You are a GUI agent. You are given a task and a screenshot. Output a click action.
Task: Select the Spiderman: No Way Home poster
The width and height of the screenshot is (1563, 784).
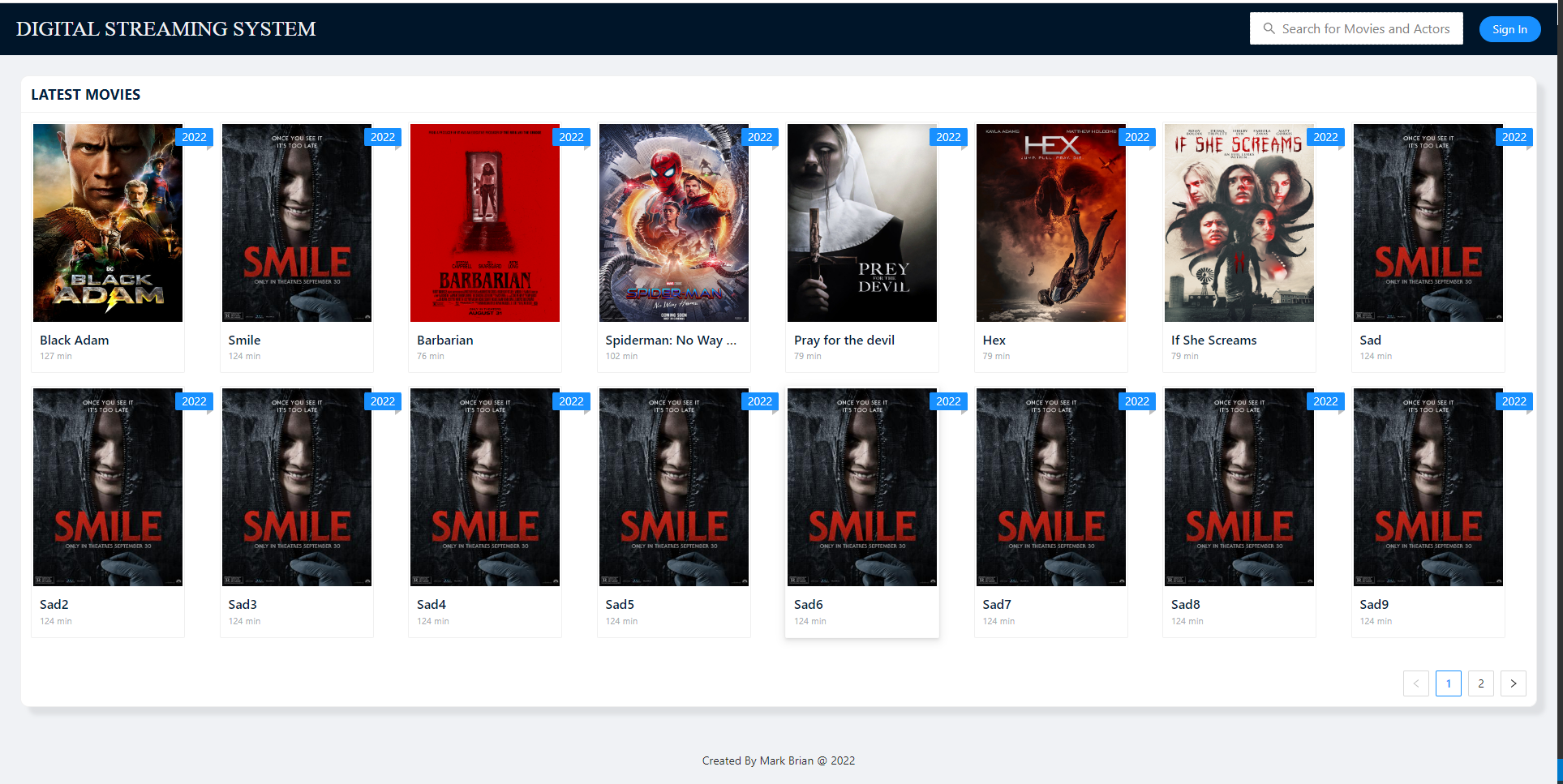click(673, 223)
